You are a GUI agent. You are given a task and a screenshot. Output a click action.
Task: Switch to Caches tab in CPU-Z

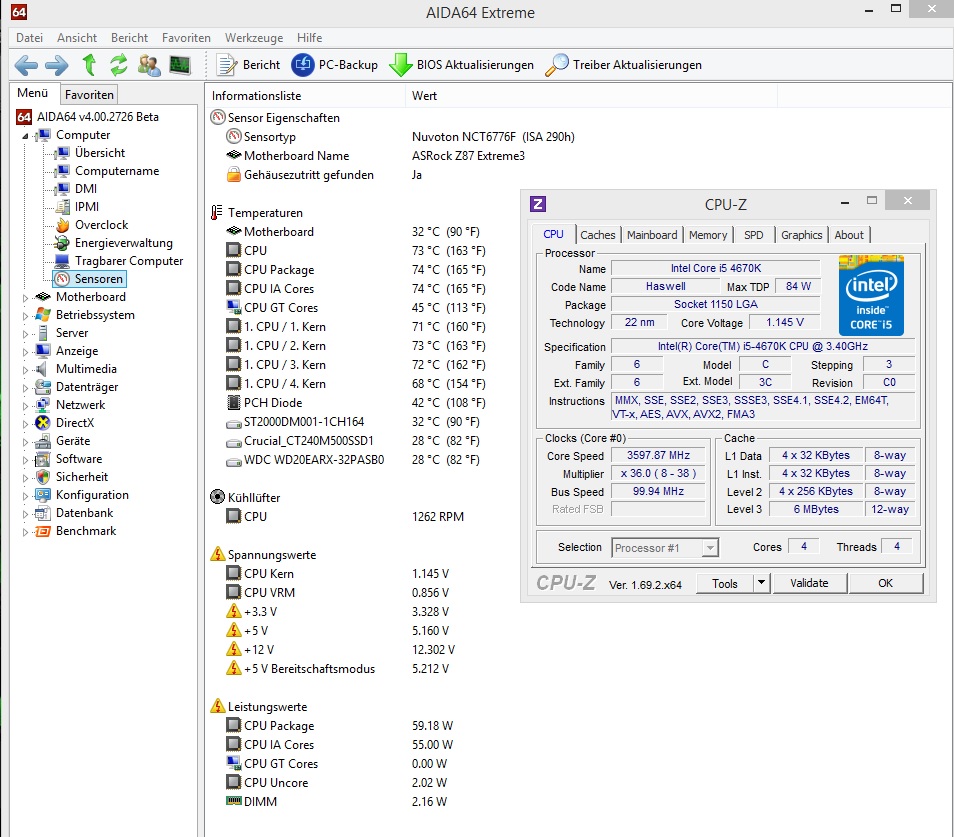click(597, 235)
